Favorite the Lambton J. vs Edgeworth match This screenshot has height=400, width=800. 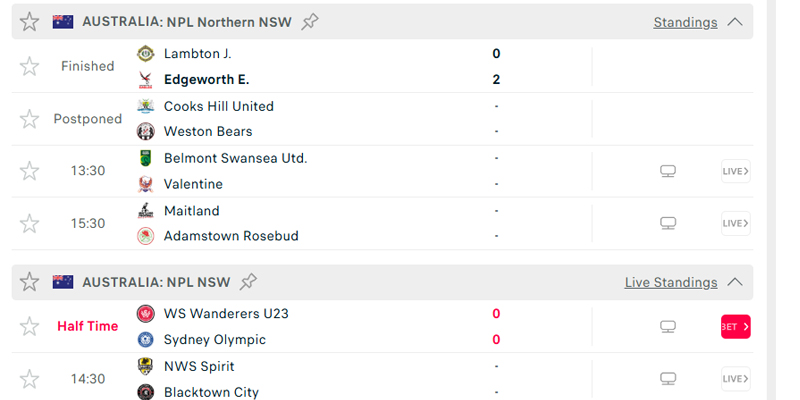[30, 66]
